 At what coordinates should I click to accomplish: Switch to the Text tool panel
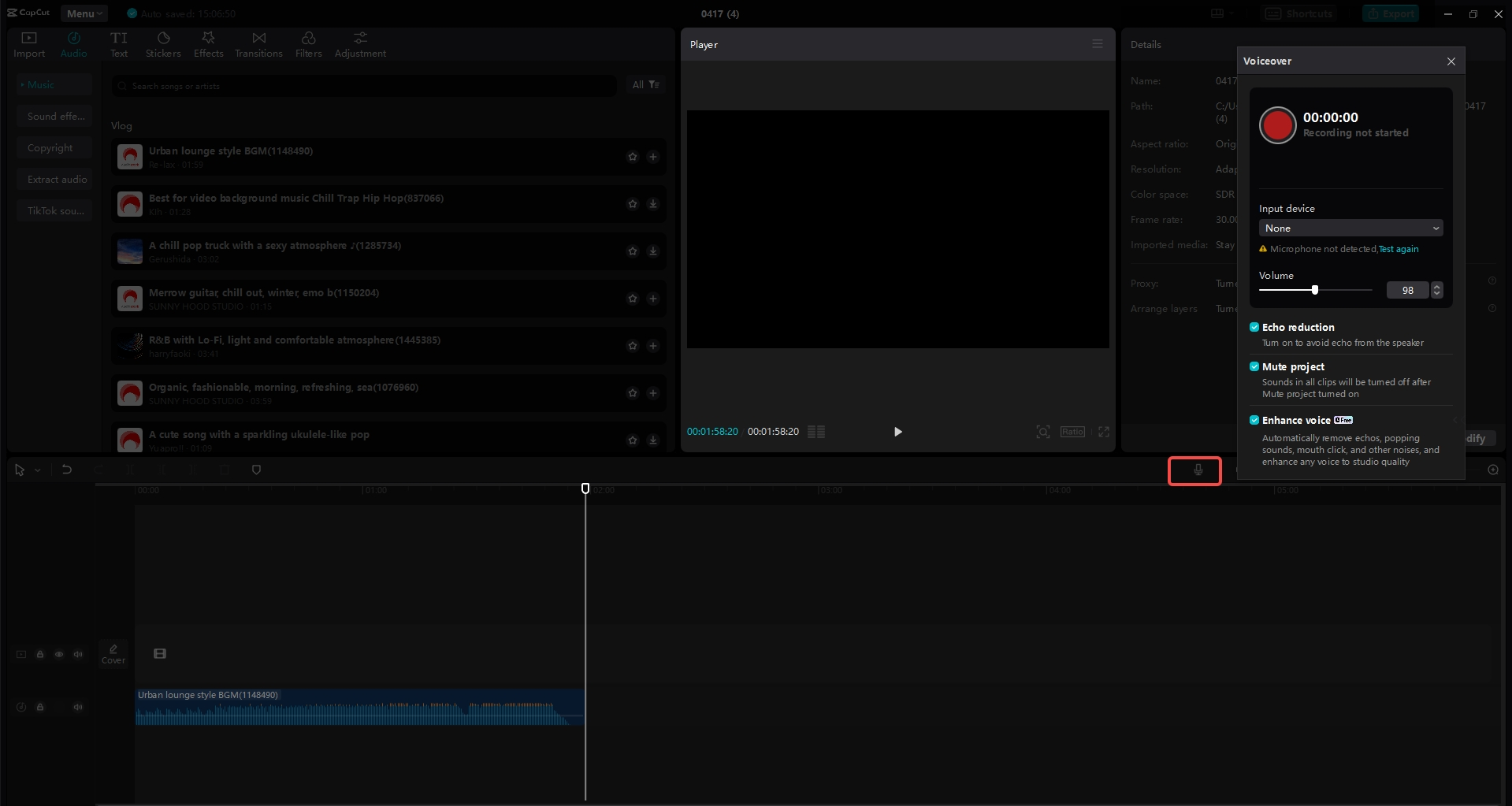(119, 43)
